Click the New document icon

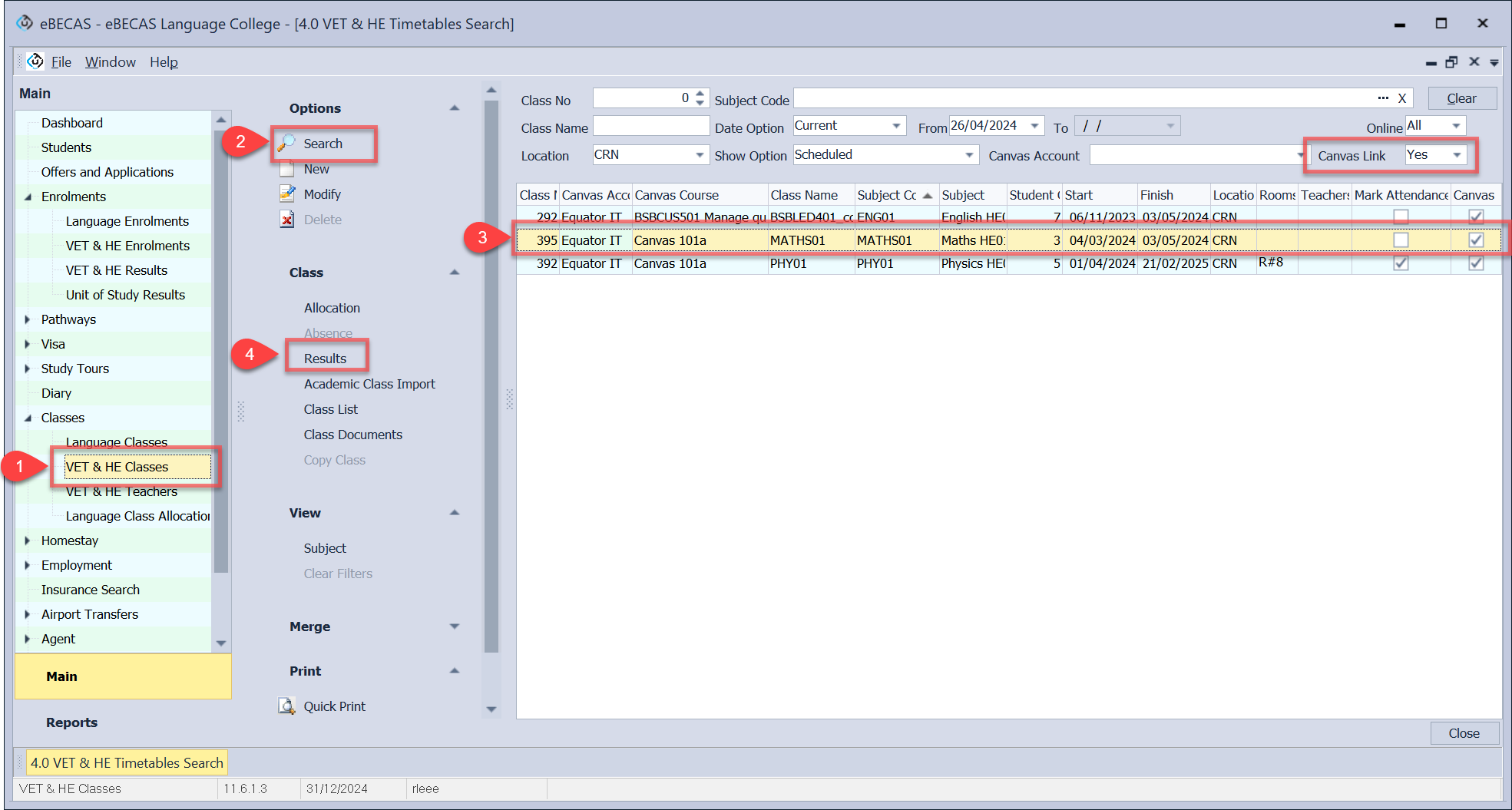[x=287, y=169]
